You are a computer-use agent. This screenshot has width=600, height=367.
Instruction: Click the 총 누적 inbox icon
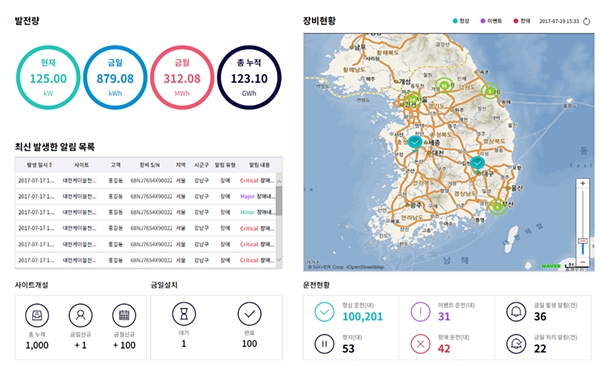click(37, 315)
